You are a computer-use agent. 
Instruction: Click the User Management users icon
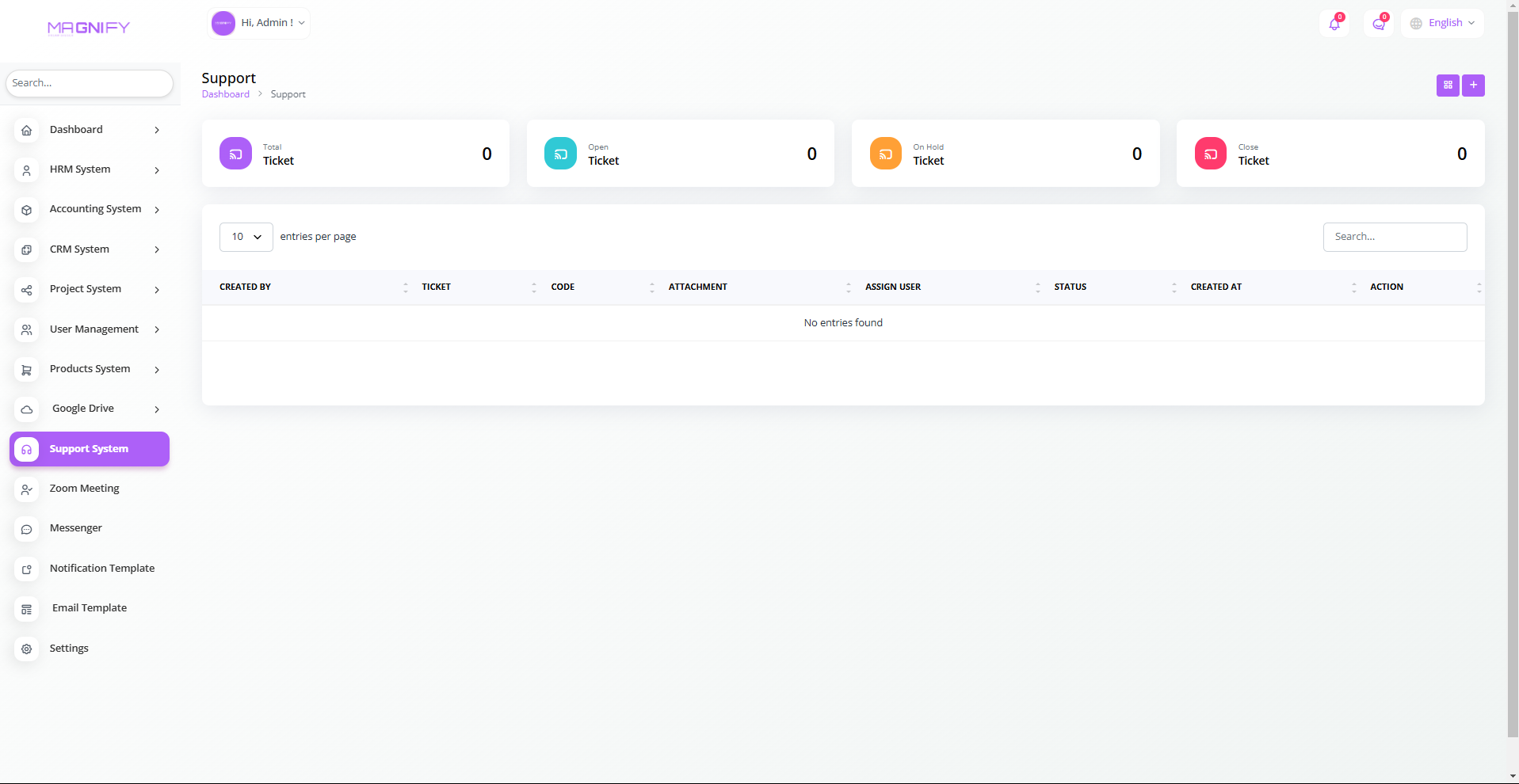pyautogui.click(x=26, y=329)
